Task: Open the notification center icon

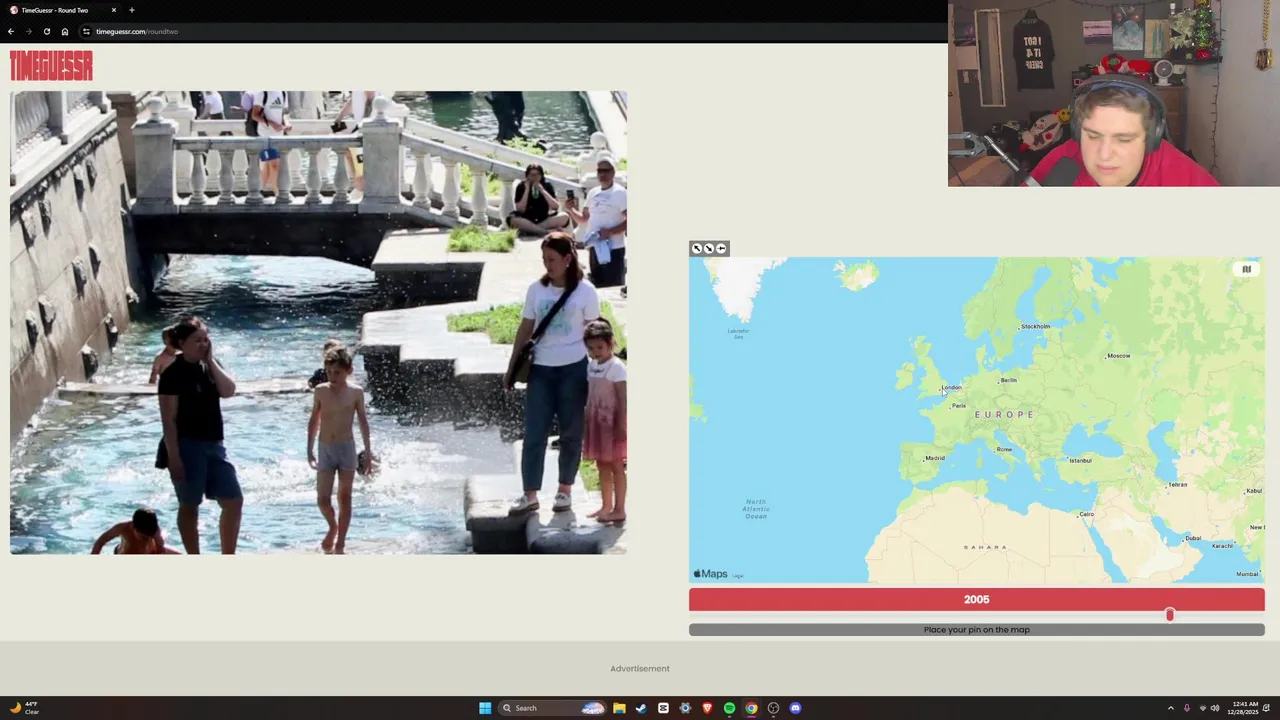Action: point(1266,708)
